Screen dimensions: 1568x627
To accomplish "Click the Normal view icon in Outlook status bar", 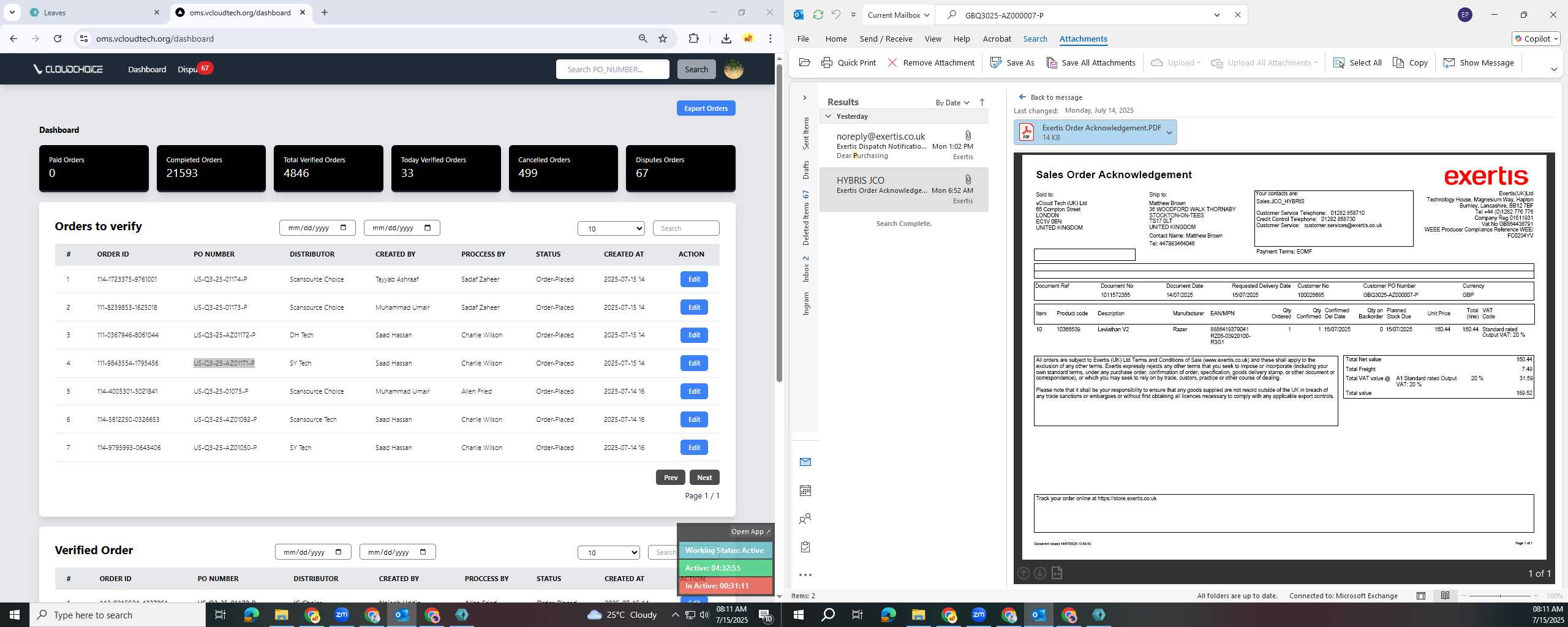I will point(1421,596).
